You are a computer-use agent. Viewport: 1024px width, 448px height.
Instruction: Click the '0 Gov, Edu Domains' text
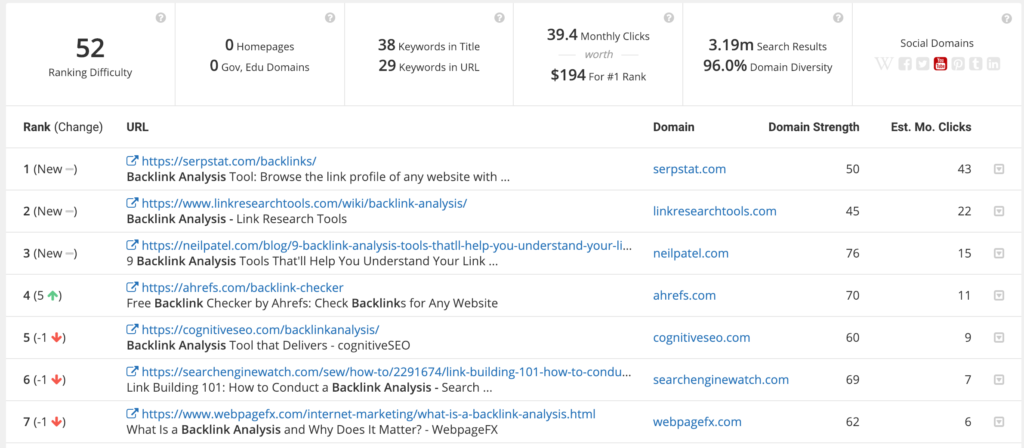[x=260, y=66]
